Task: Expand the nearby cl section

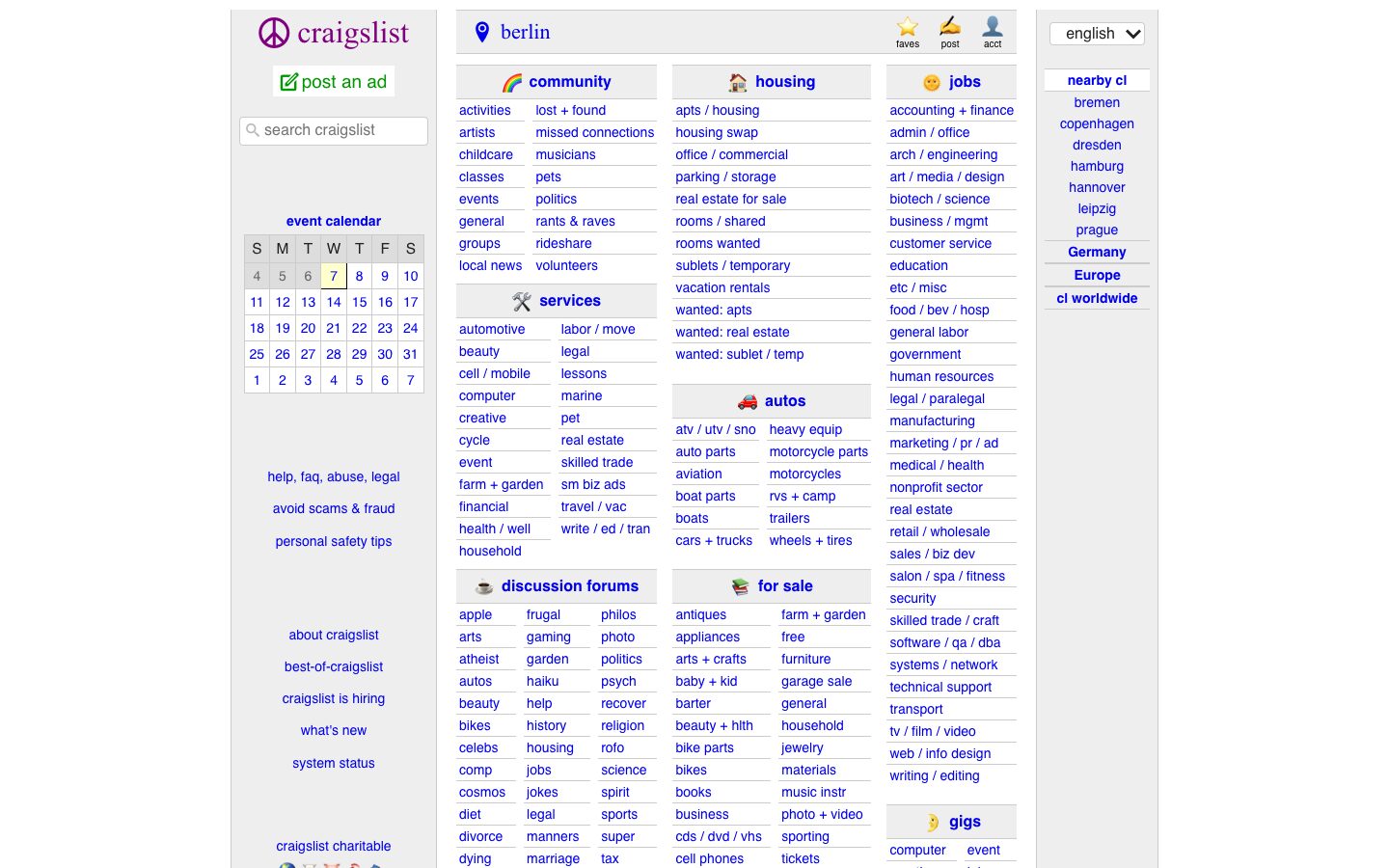Action: (1097, 81)
